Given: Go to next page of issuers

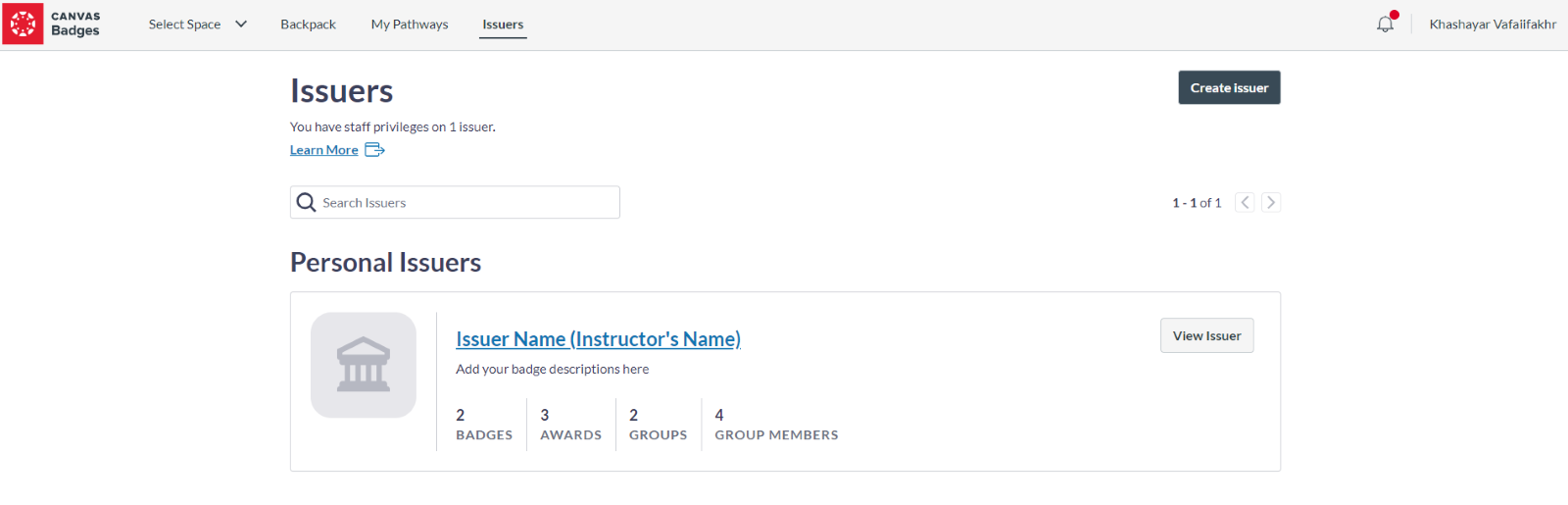Looking at the screenshot, I should point(1271,202).
